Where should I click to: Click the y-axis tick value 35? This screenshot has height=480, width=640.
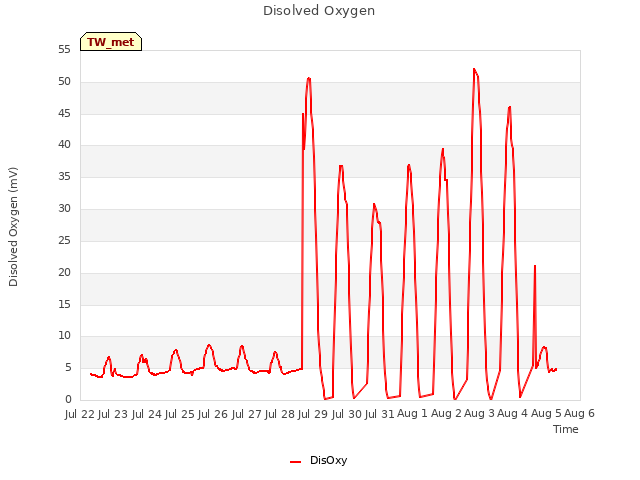[64, 177]
